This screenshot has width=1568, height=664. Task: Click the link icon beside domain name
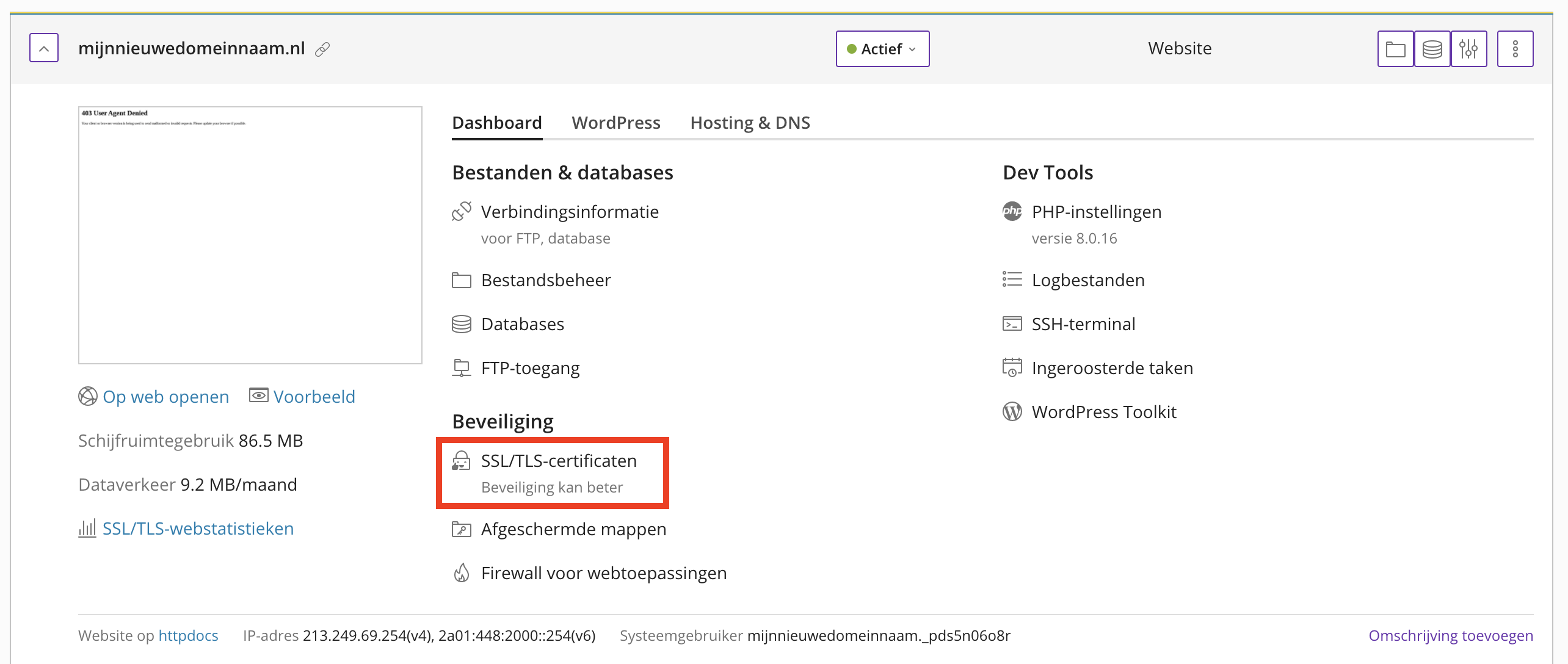point(322,49)
